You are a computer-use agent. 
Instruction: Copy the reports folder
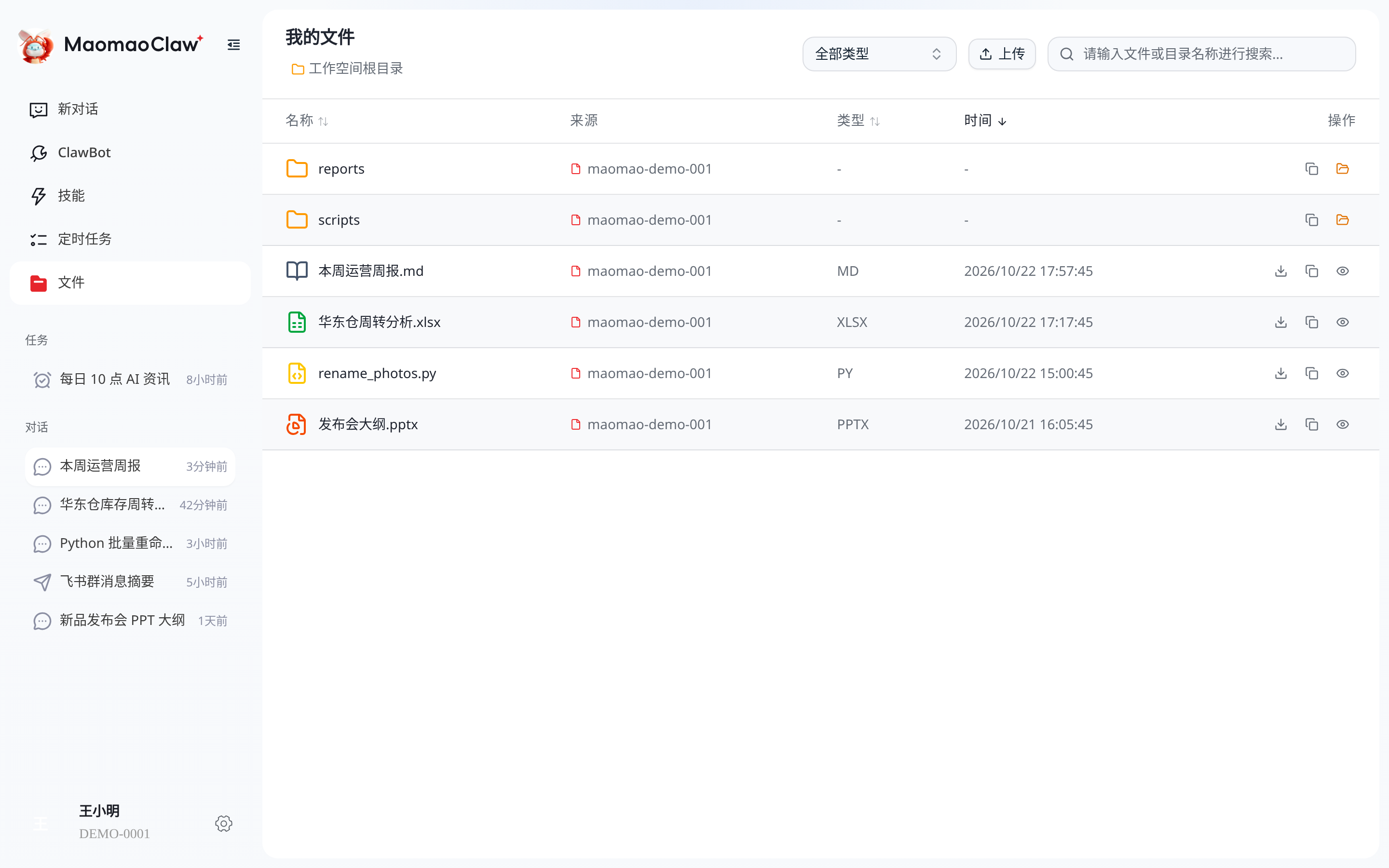(x=1311, y=169)
